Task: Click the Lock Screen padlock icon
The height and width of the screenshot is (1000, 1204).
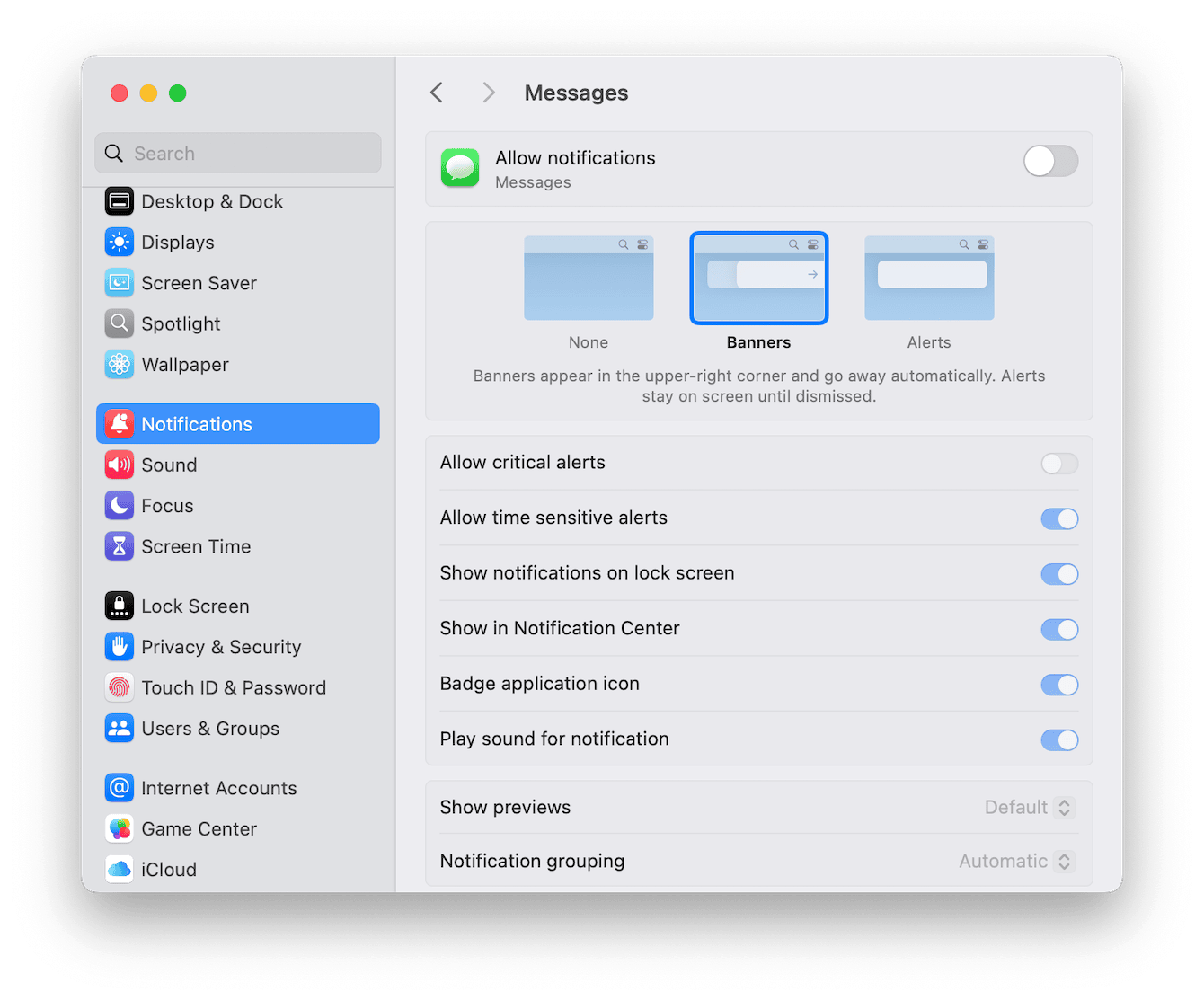Action: [120, 606]
